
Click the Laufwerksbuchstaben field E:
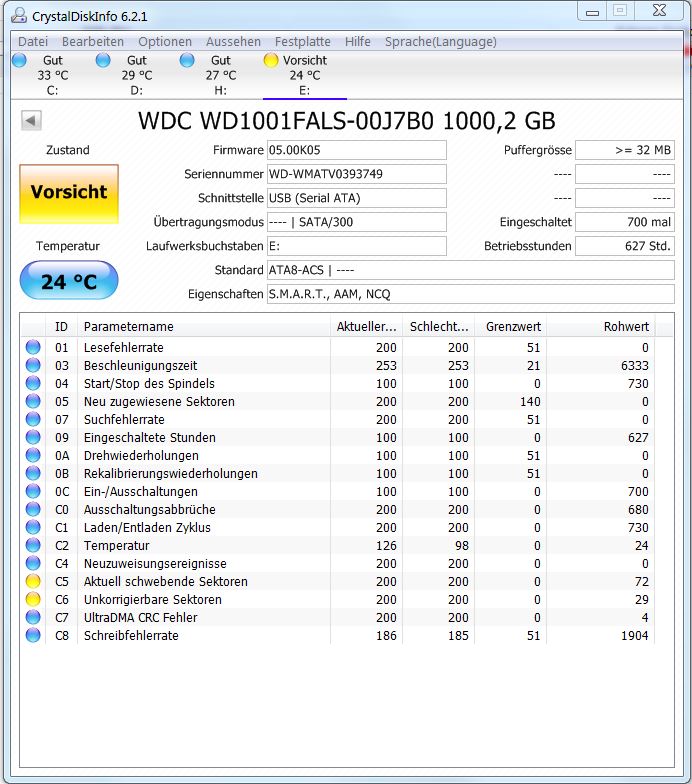[356, 246]
